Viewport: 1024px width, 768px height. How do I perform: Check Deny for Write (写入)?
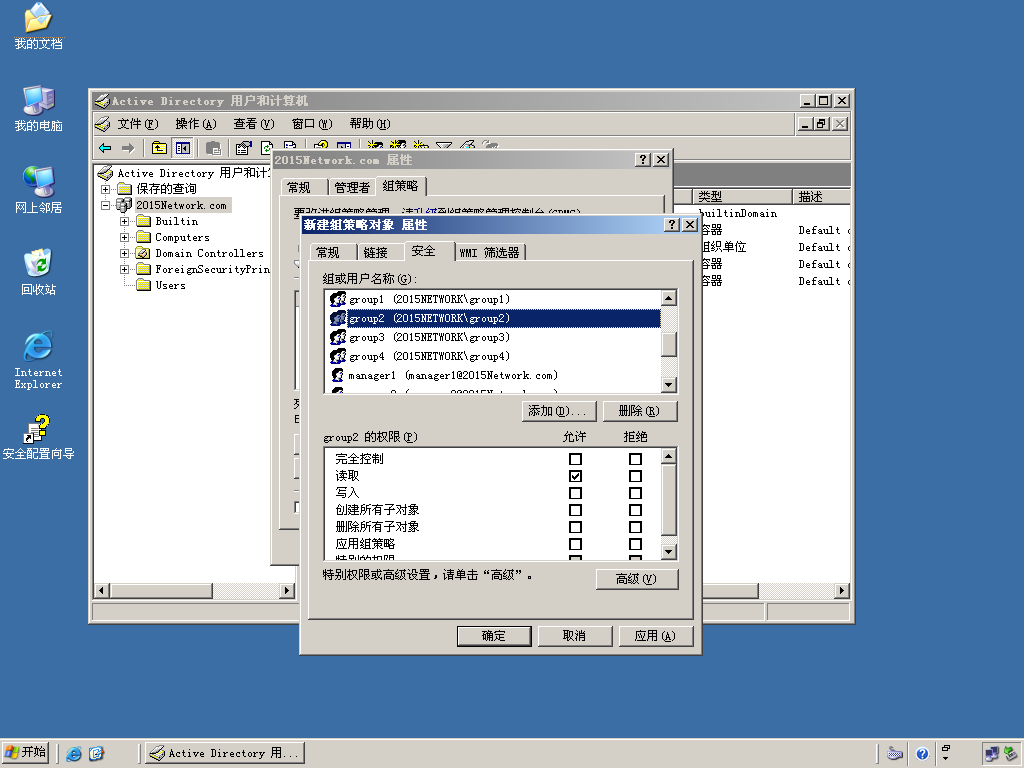tap(635, 493)
